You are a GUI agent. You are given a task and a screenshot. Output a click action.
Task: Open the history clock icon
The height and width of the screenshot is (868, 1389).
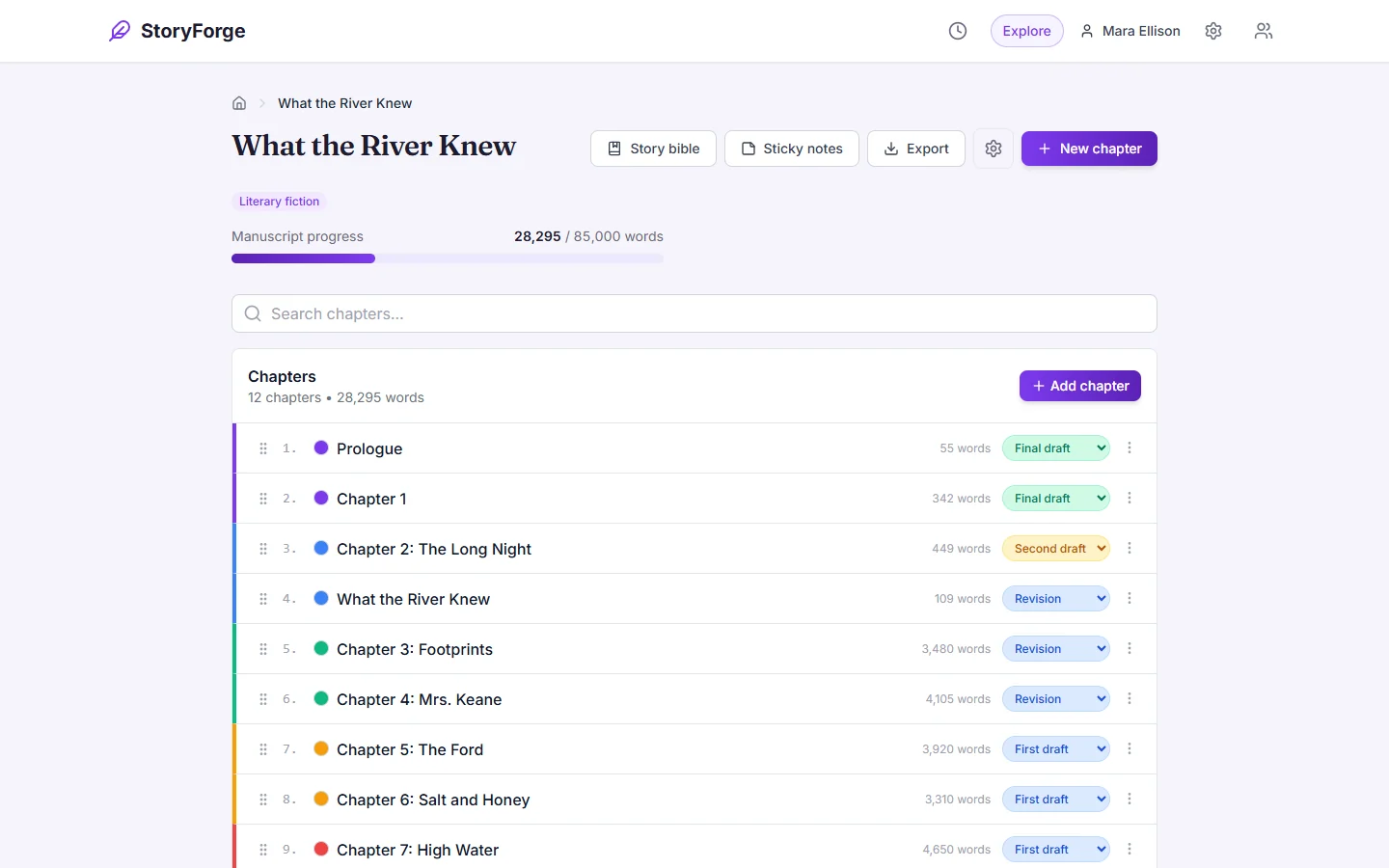point(958,31)
